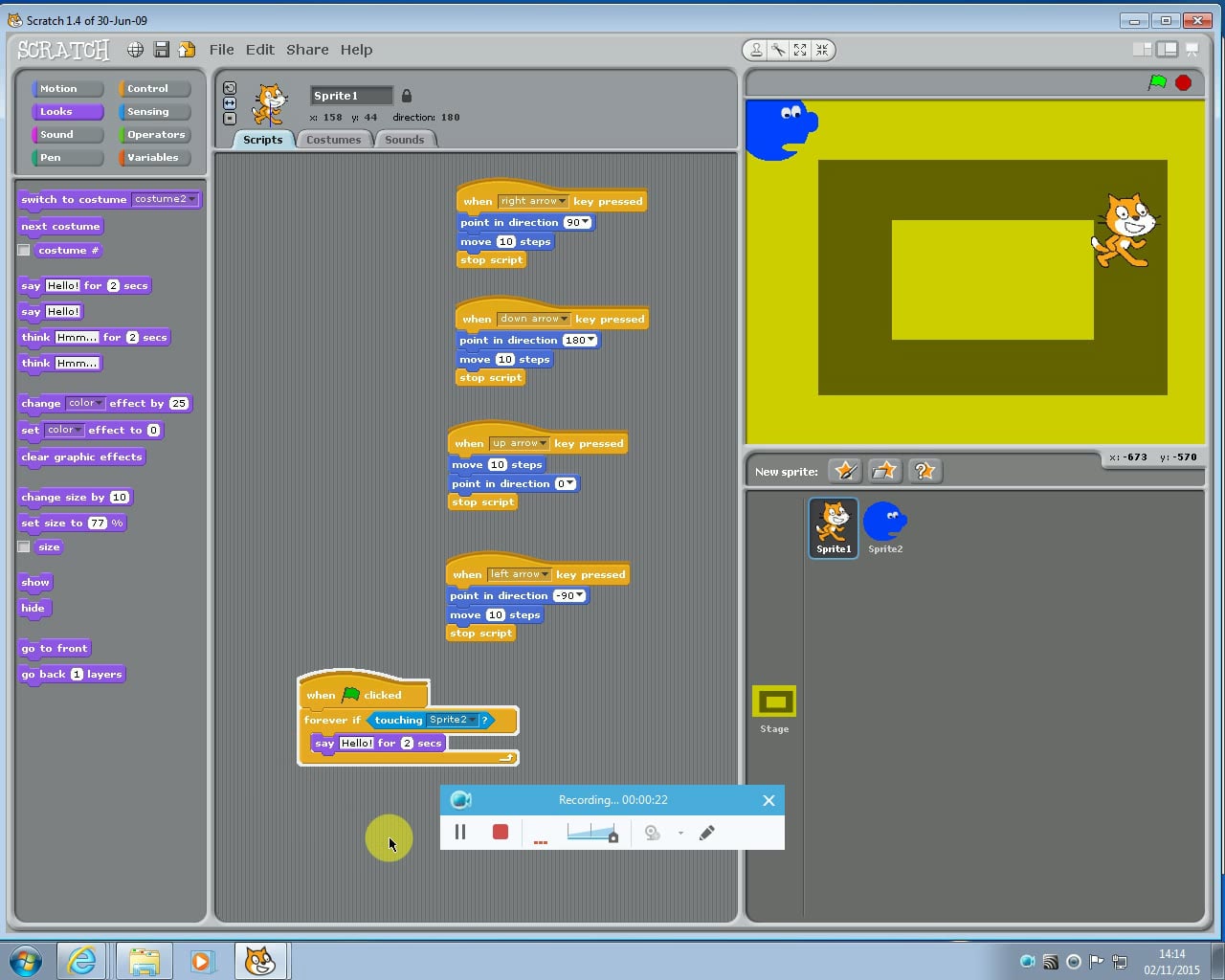Select the grow sprite tool
Viewport: 1225px width, 980px height.
[800, 50]
